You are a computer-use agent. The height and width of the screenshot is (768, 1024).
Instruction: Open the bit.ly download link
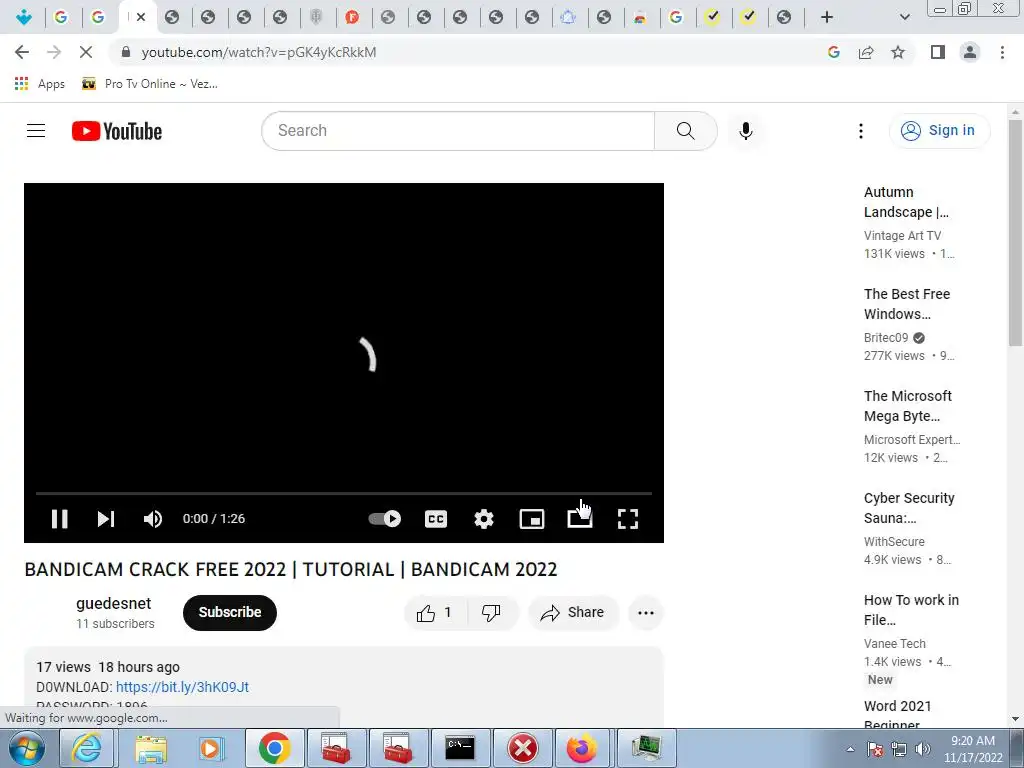182,687
